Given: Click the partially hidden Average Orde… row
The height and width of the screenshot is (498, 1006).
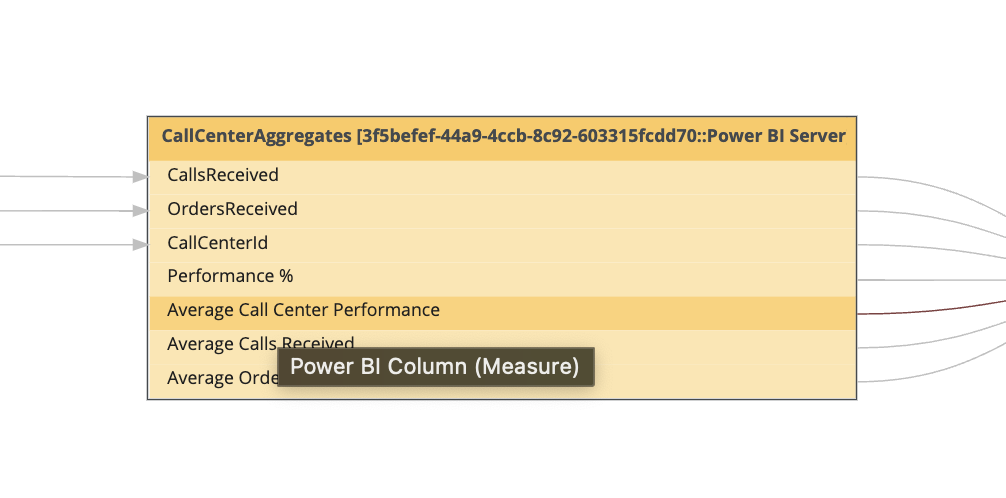Looking at the screenshot, I should pos(220,379).
